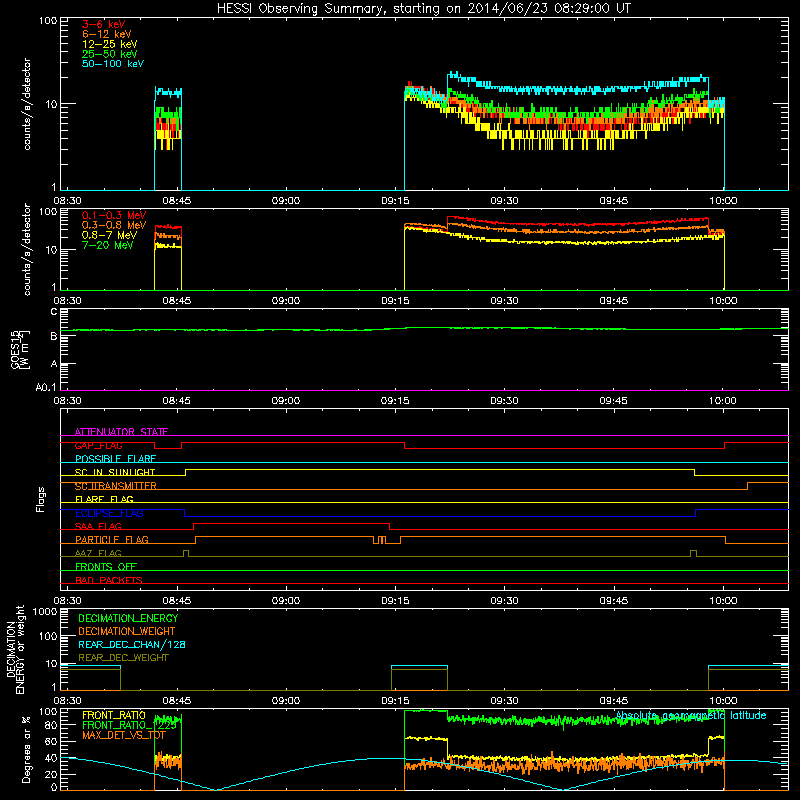Click the GOES15 axis label
The height and width of the screenshot is (800, 800).
(20, 349)
